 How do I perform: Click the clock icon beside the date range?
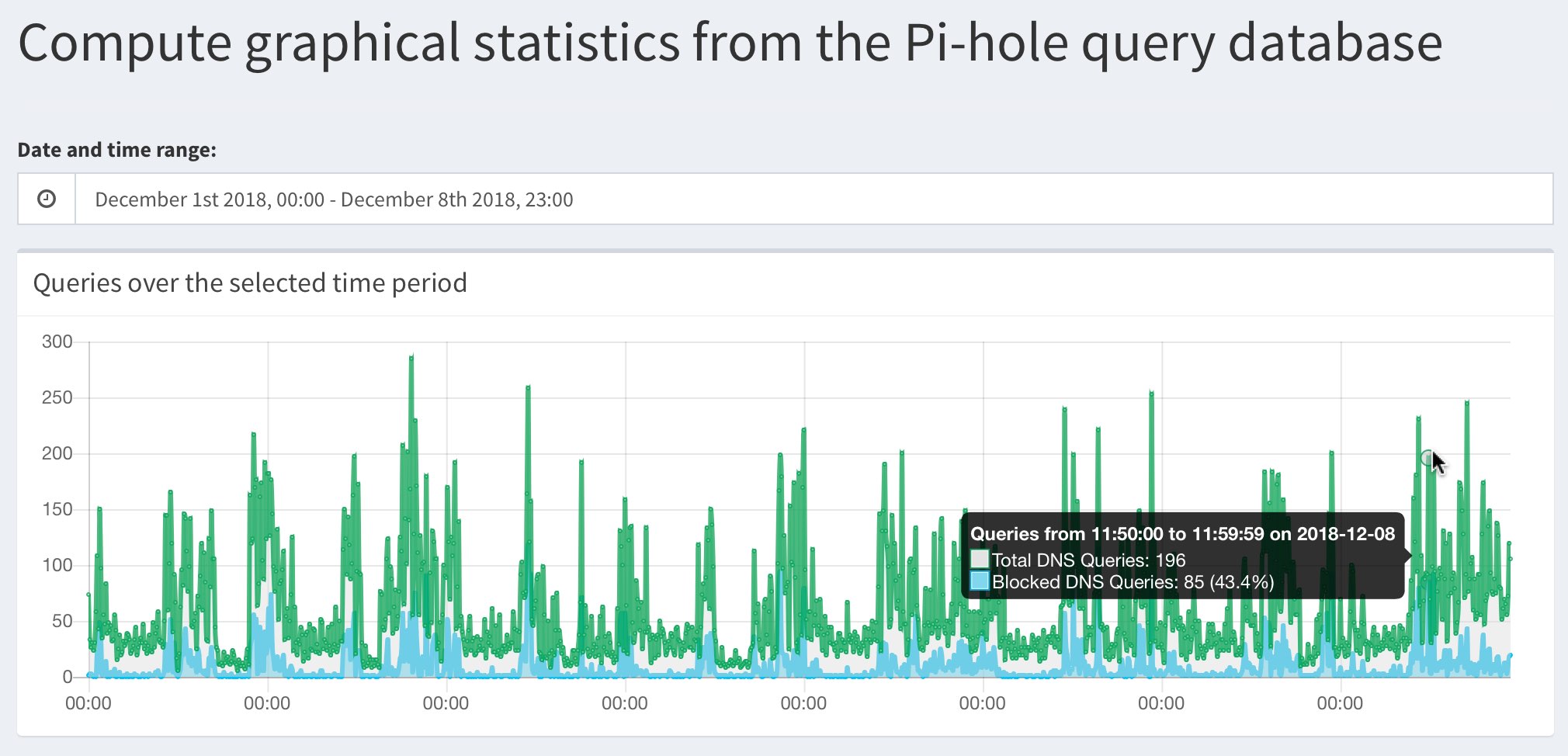pos(46,199)
